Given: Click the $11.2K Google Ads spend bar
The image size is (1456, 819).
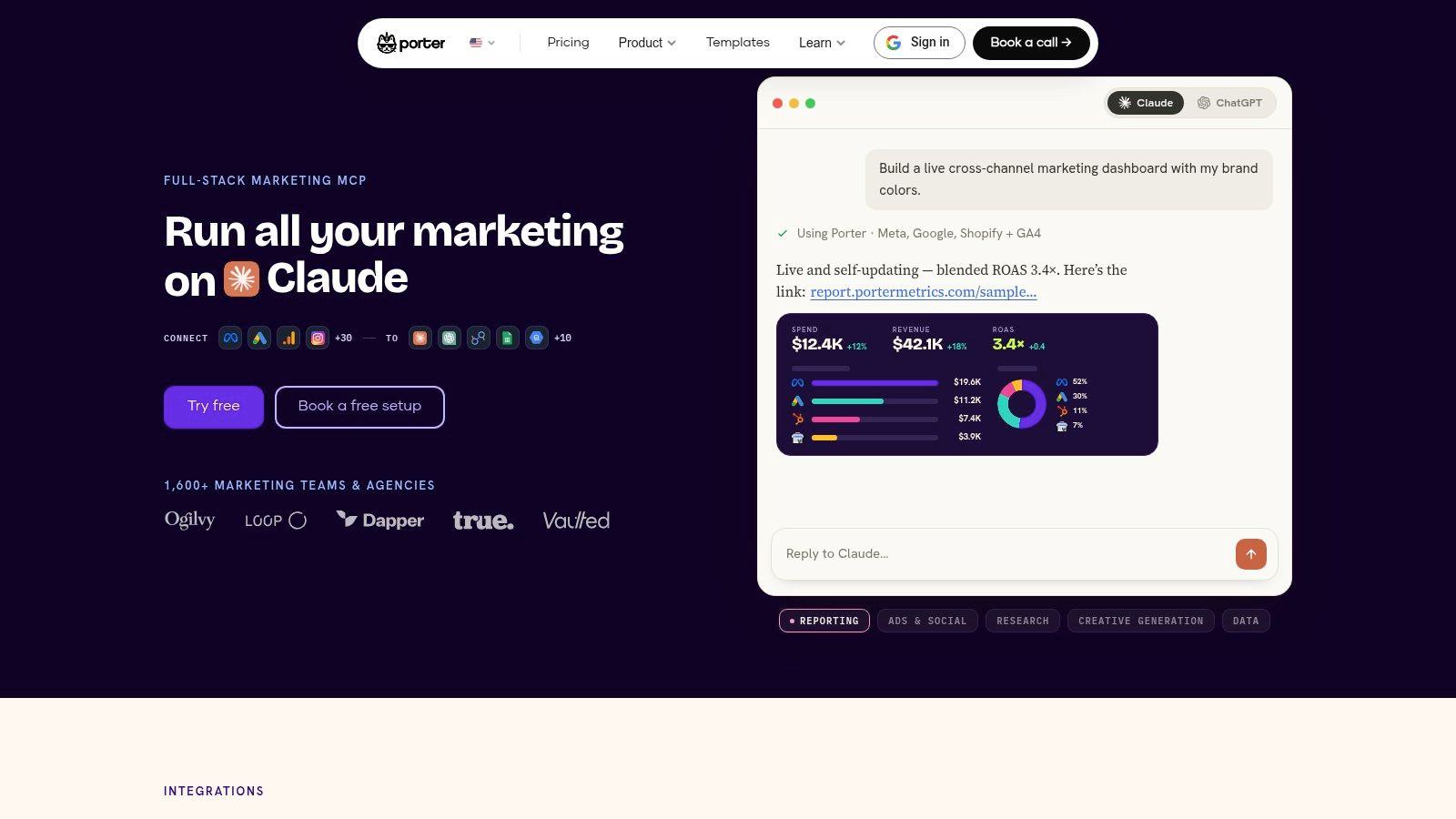Looking at the screenshot, I should [x=875, y=401].
